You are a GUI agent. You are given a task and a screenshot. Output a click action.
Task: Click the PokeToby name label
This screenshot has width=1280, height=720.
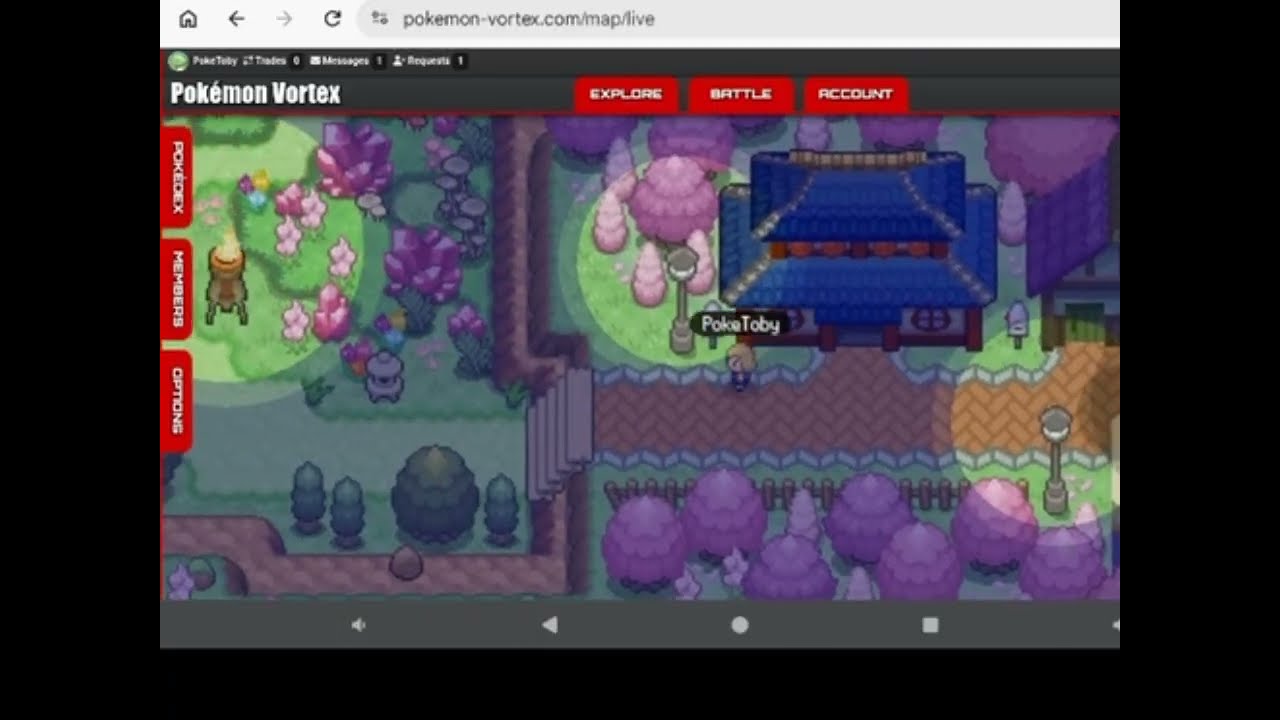coord(740,324)
